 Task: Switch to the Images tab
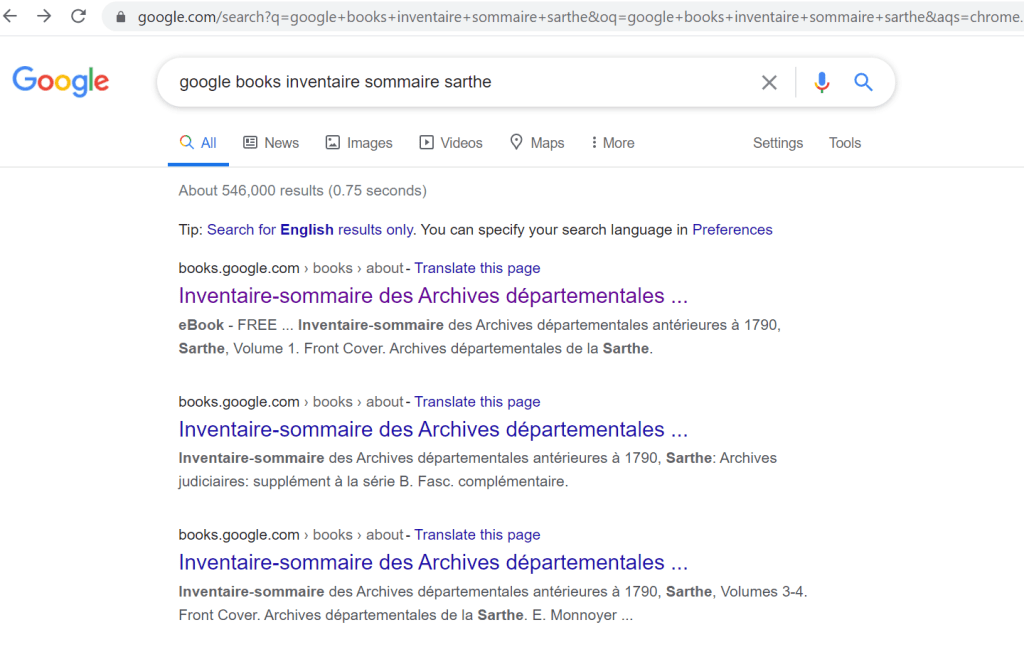pyautogui.click(x=359, y=143)
